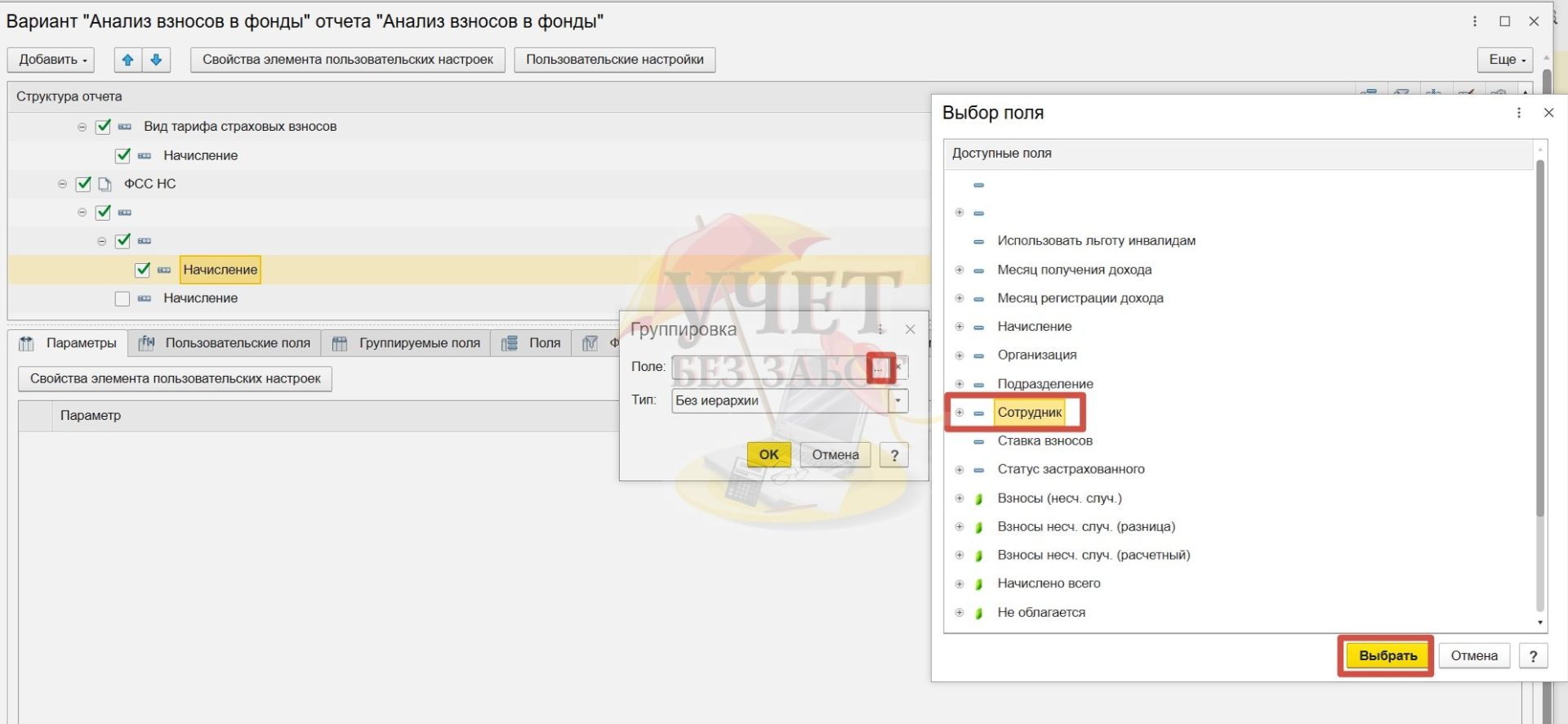Switch to the Группируемые поля tab
The image size is (1568, 724).
pos(406,343)
